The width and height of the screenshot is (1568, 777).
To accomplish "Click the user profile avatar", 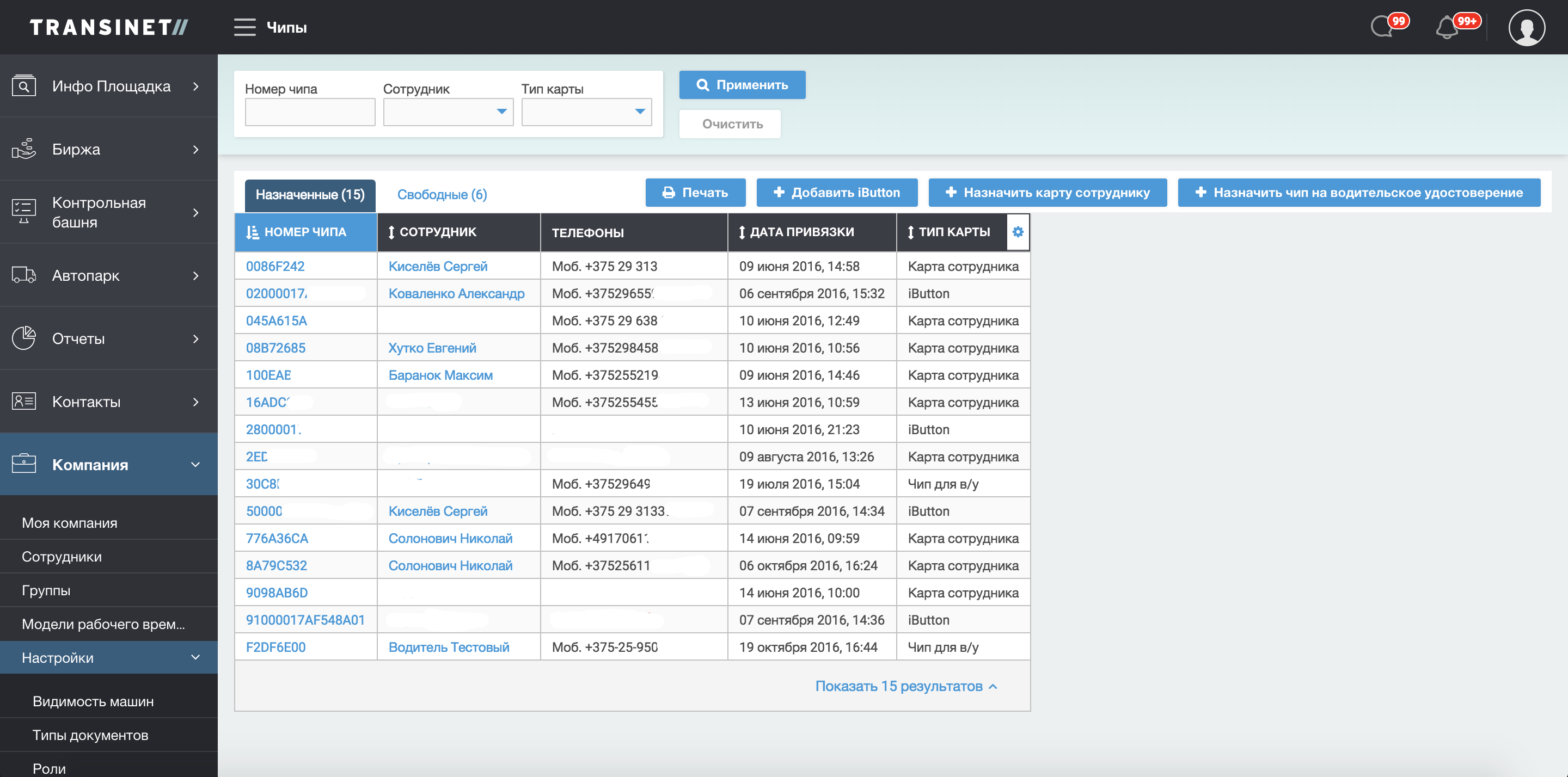I will pyautogui.click(x=1526, y=27).
